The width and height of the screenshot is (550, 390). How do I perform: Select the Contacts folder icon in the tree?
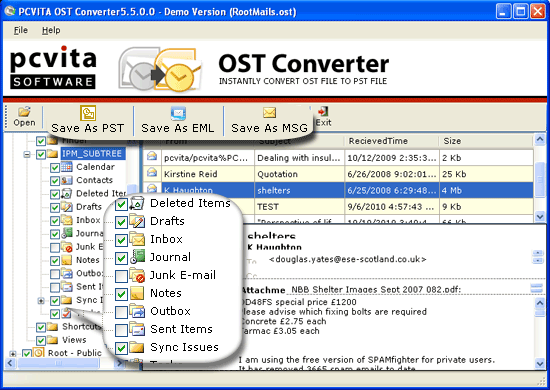67,180
